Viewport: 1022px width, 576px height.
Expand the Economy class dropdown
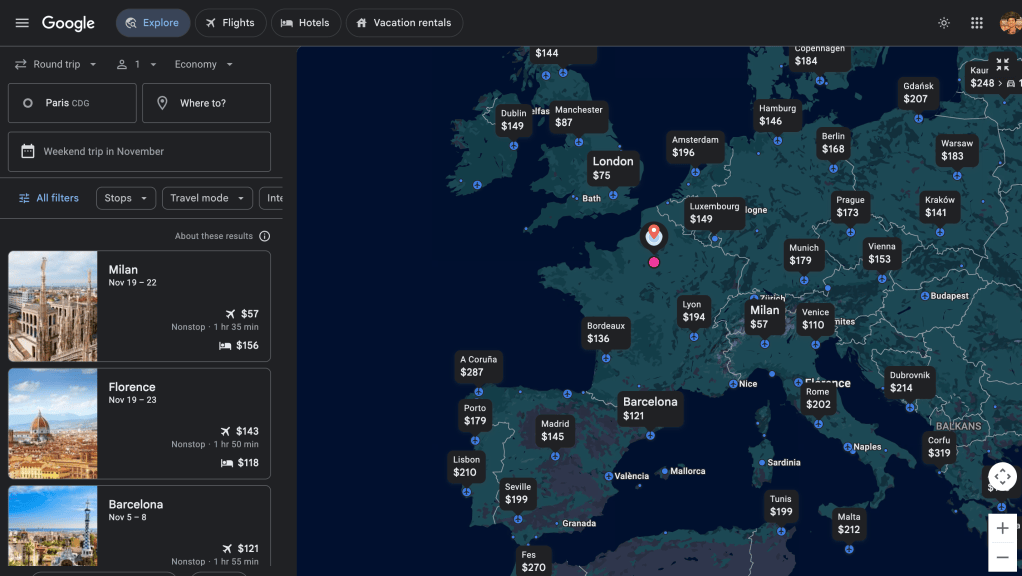point(203,65)
